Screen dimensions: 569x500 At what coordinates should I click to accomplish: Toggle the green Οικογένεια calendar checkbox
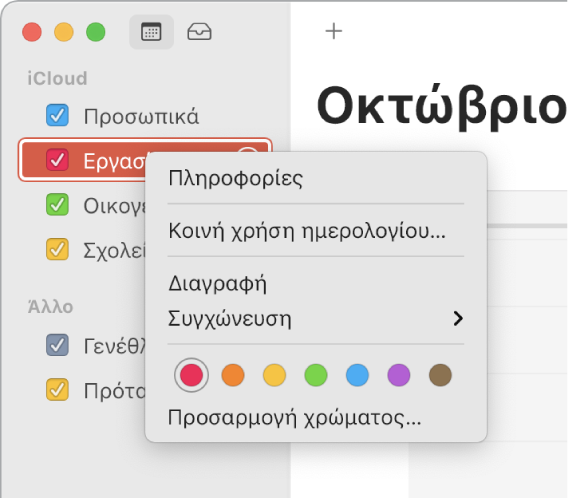tap(57, 205)
